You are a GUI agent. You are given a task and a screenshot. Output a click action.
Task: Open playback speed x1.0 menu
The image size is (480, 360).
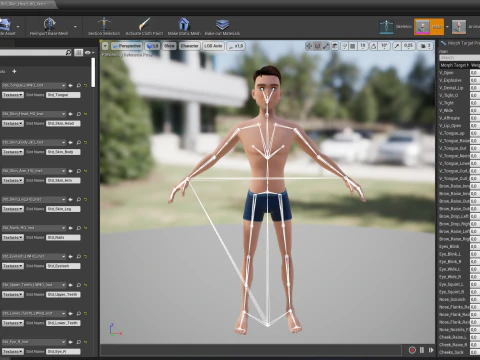coord(236,46)
